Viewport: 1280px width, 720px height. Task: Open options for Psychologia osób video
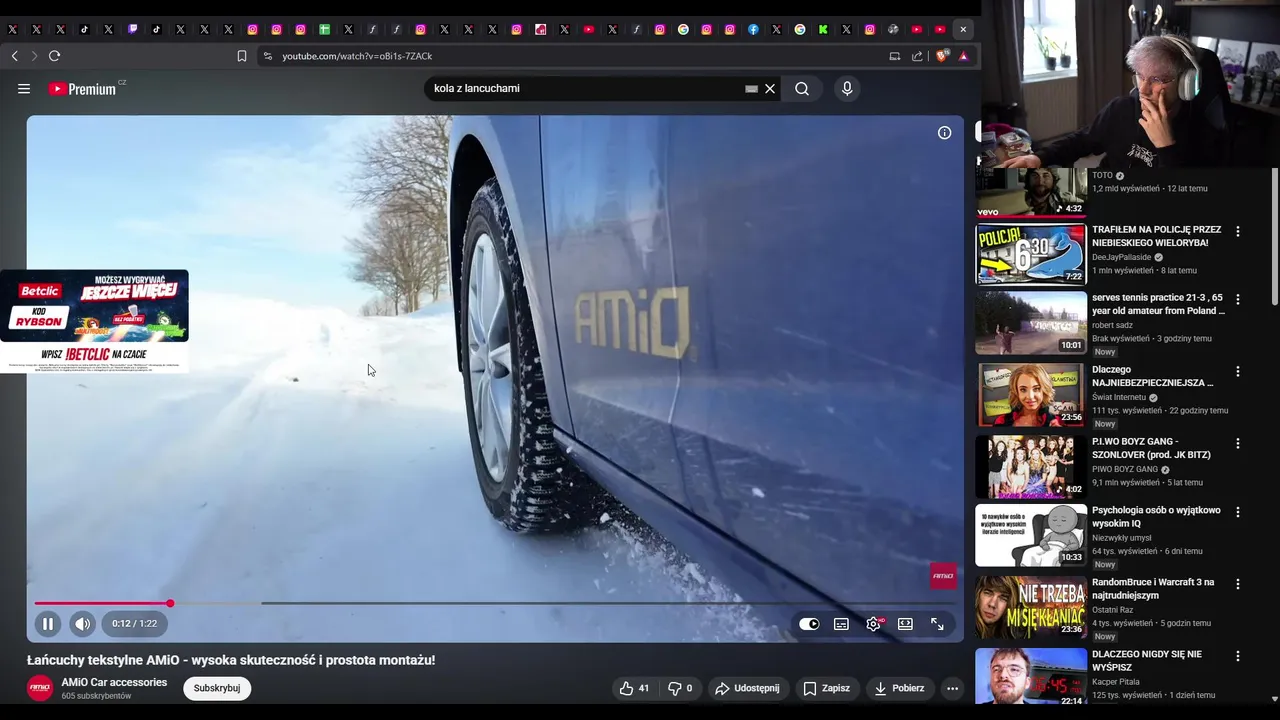pos(1238,512)
